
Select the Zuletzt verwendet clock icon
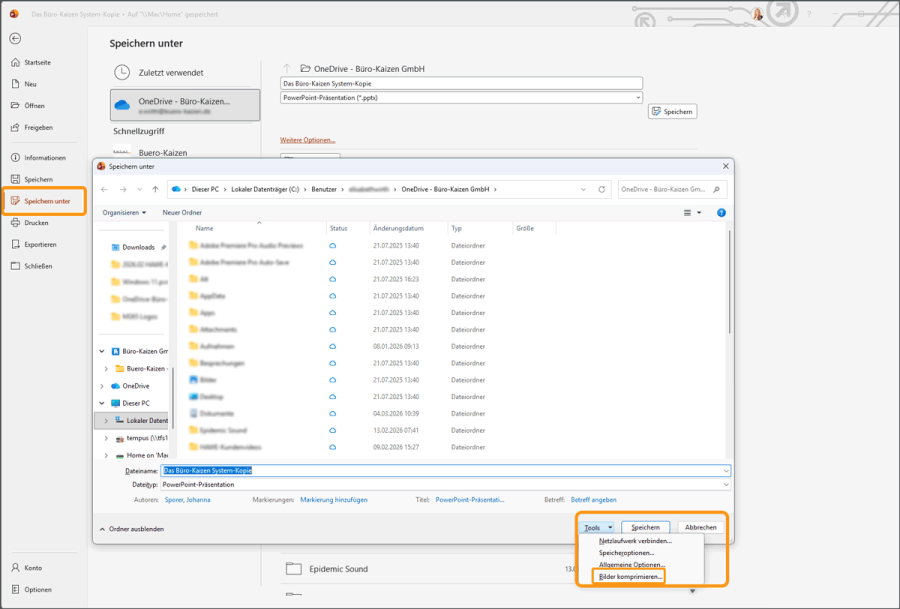tap(122, 72)
